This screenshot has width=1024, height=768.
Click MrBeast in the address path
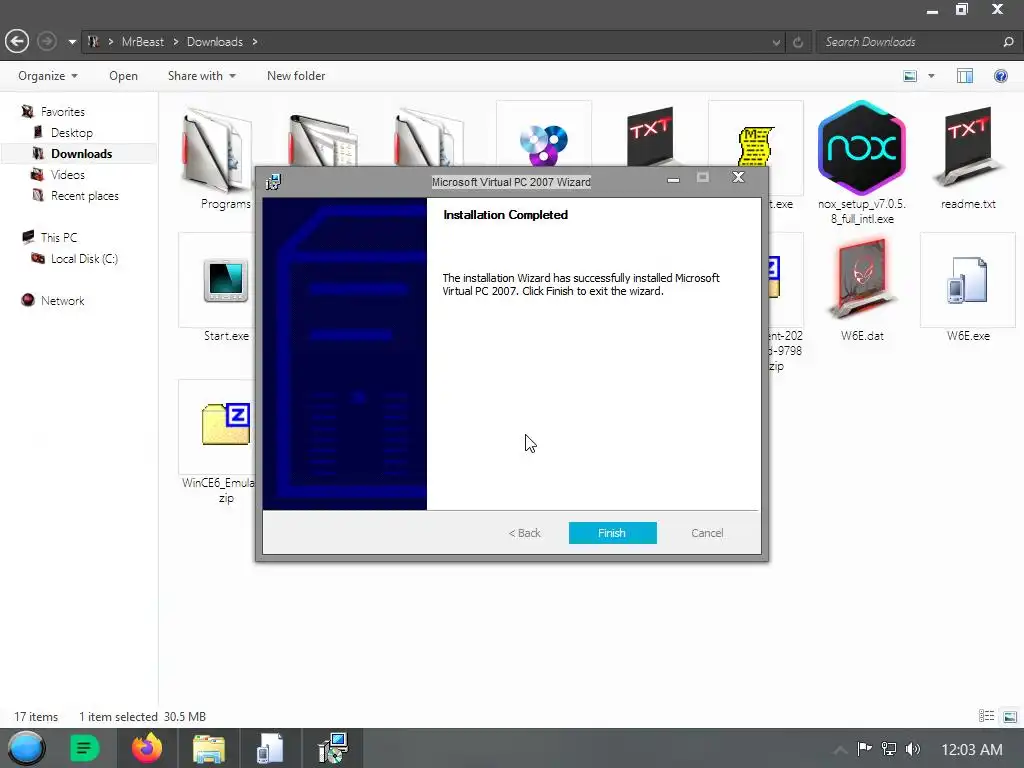point(142,42)
